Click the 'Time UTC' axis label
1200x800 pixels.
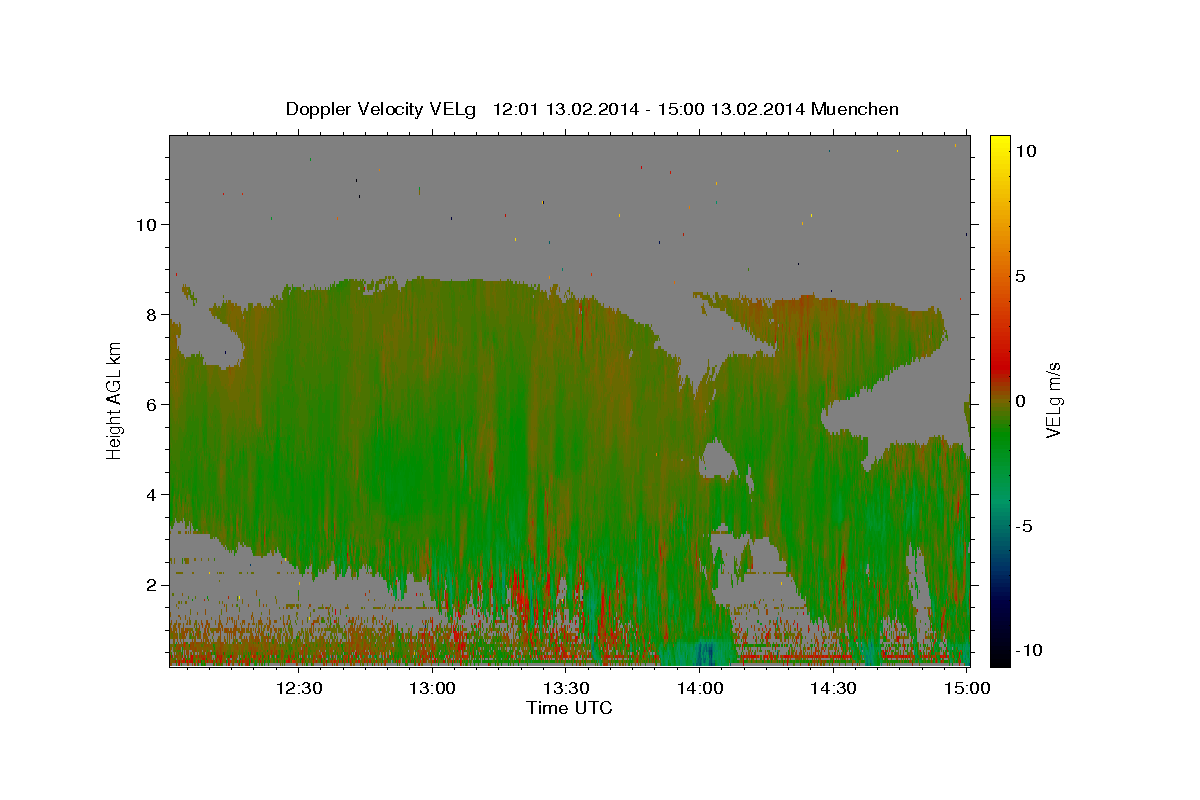(x=569, y=708)
